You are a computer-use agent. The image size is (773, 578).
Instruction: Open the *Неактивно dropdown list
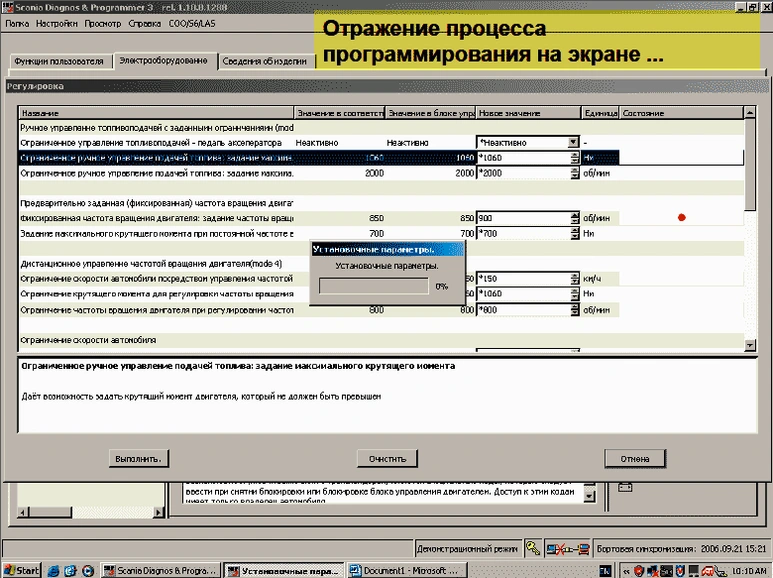(573, 143)
